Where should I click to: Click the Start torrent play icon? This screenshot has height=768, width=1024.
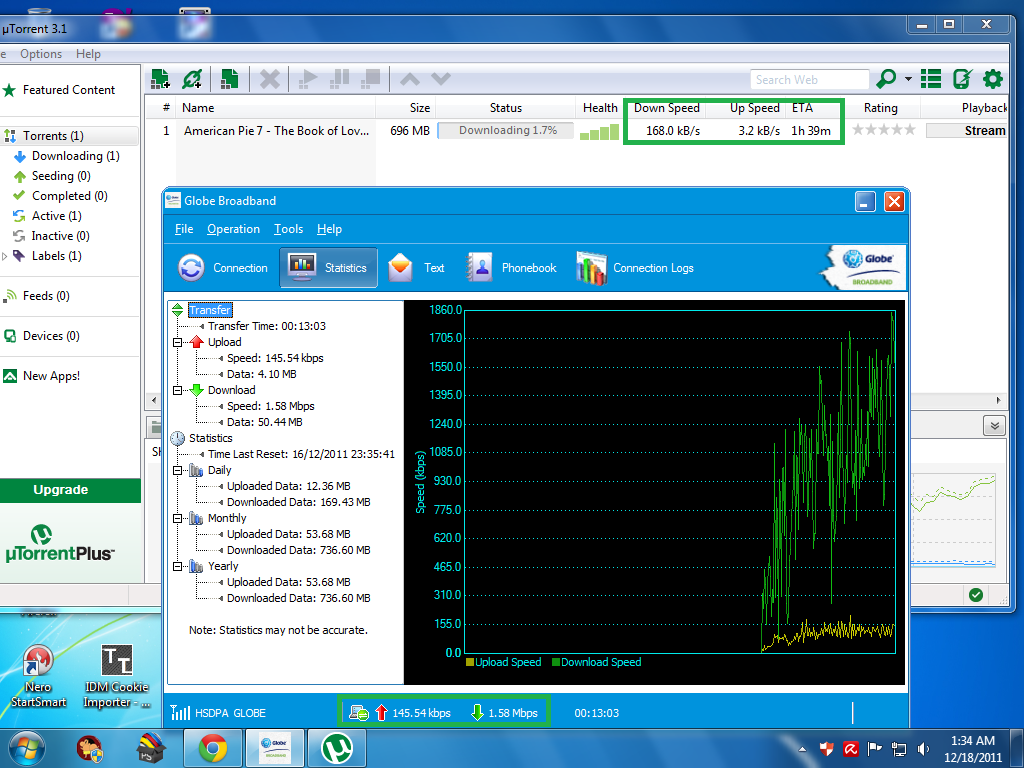pos(308,79)
